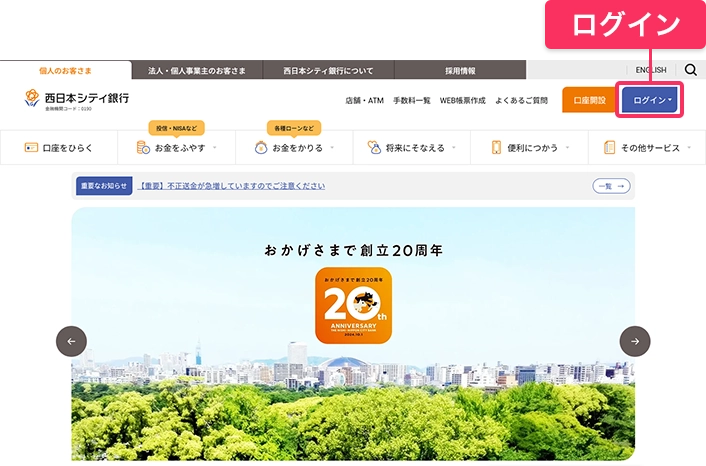
Task: Click the 20th anniversary orange logo
Action: (353, 306)
